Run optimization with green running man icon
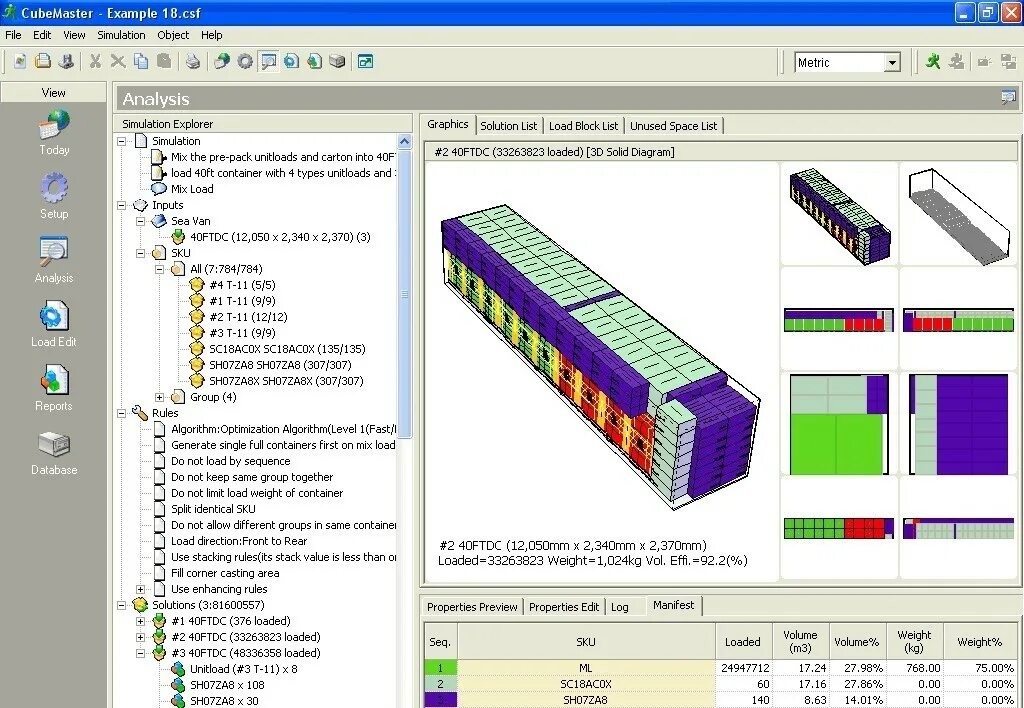Screen dimensions: 1024x708 (x=933, y=61)
